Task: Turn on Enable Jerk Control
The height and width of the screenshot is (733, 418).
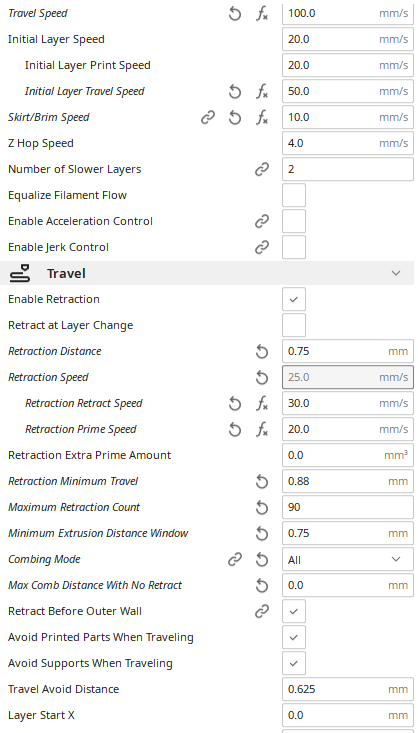Action: pos(294,247)
